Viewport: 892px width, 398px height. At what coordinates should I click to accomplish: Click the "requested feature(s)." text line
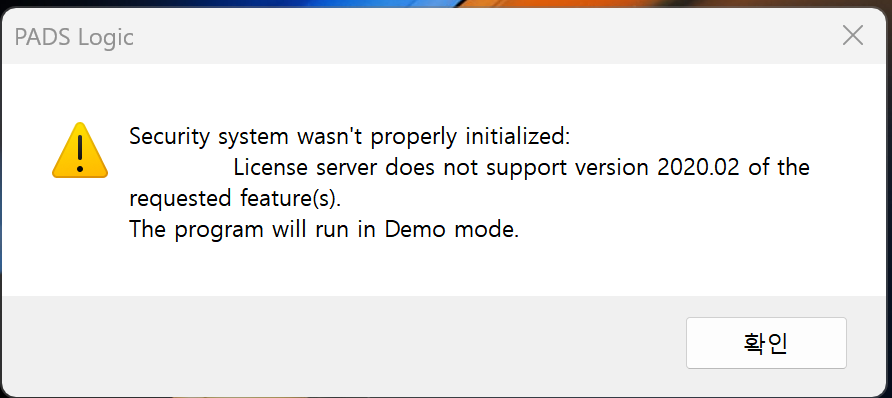tap(234, 199)
